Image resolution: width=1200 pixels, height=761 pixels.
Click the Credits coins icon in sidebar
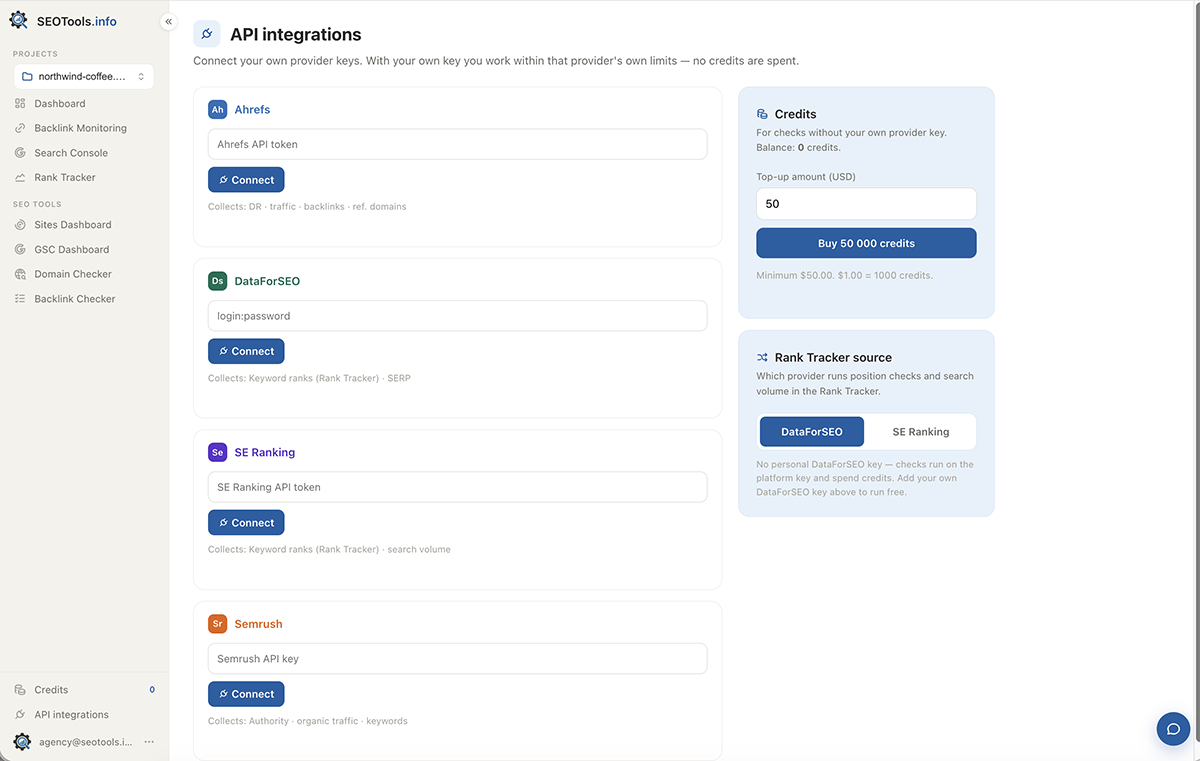(x=20, y=690)
